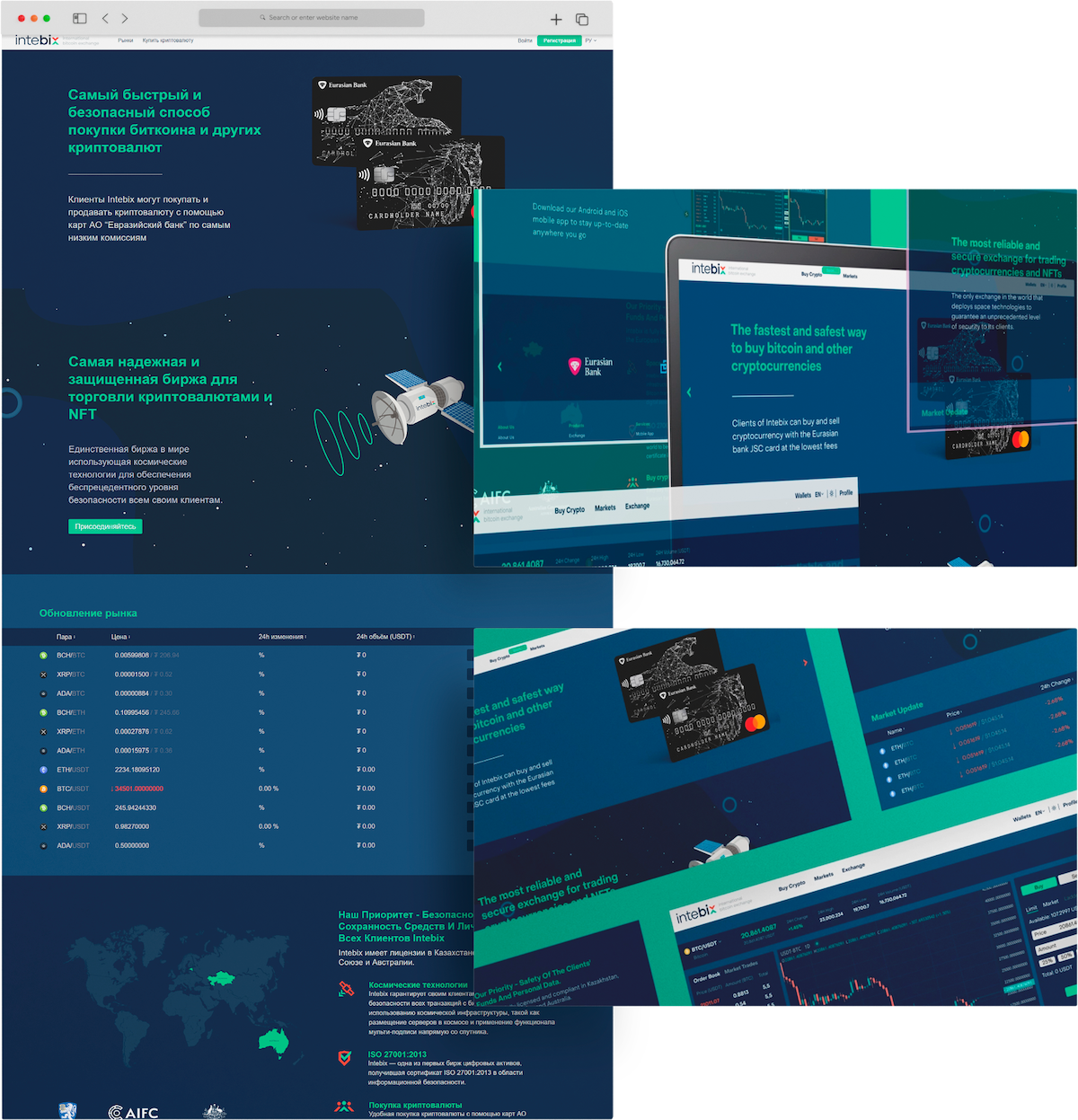Click the price 0.98270000
Image resolution: width=1078 pixels, height=1120 pixels.
[x=132, y=826]
